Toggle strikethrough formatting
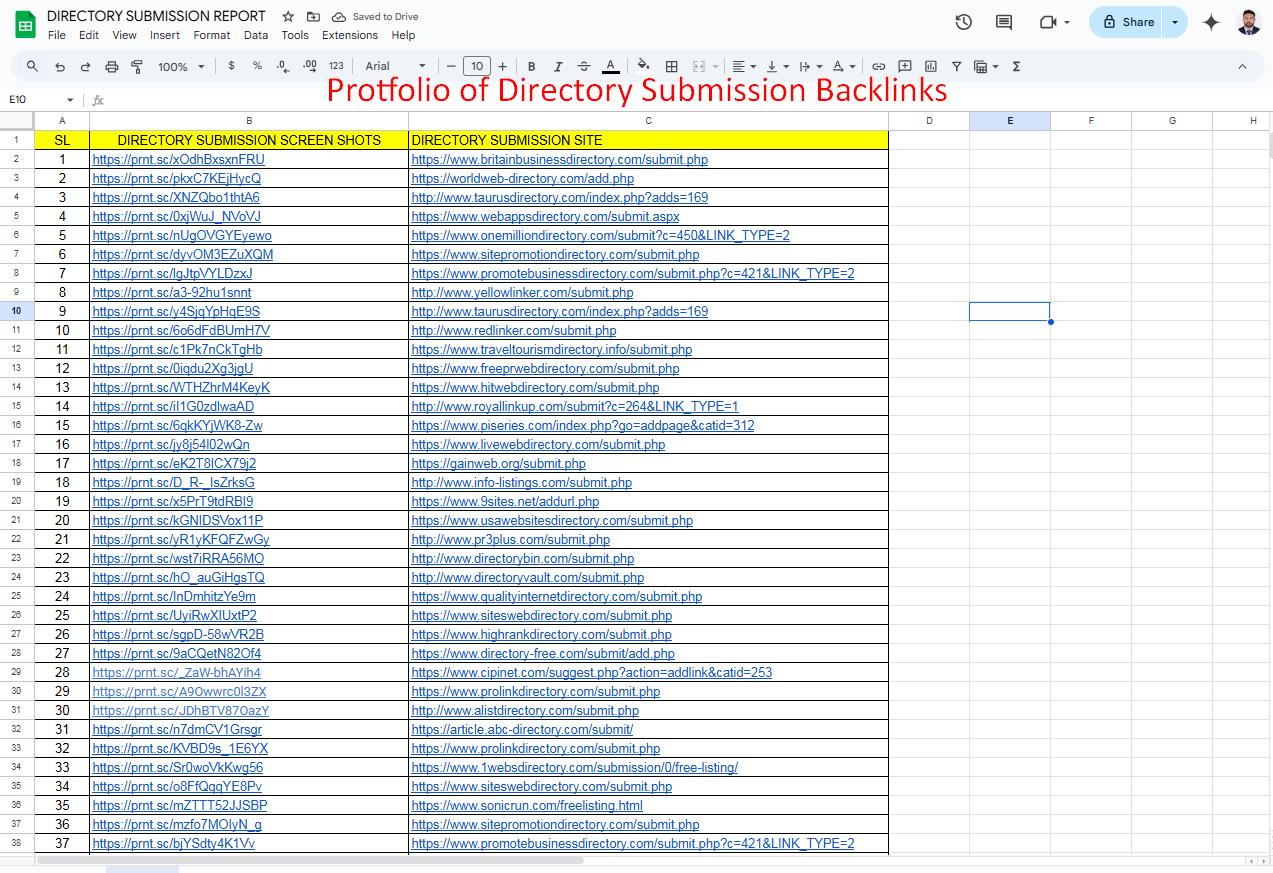Image resolution: width=1273 pixels, height=873 pixels. click(x=584, y=67)
